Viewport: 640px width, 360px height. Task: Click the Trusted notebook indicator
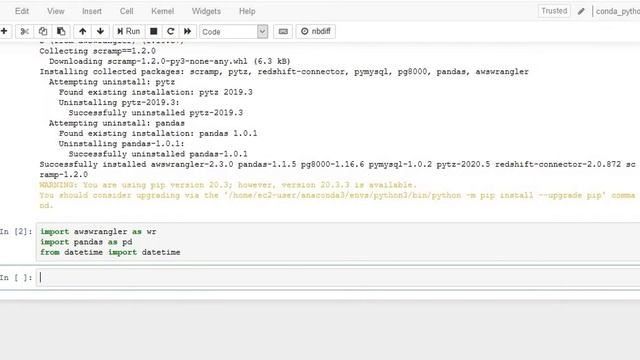click(554, 11)
